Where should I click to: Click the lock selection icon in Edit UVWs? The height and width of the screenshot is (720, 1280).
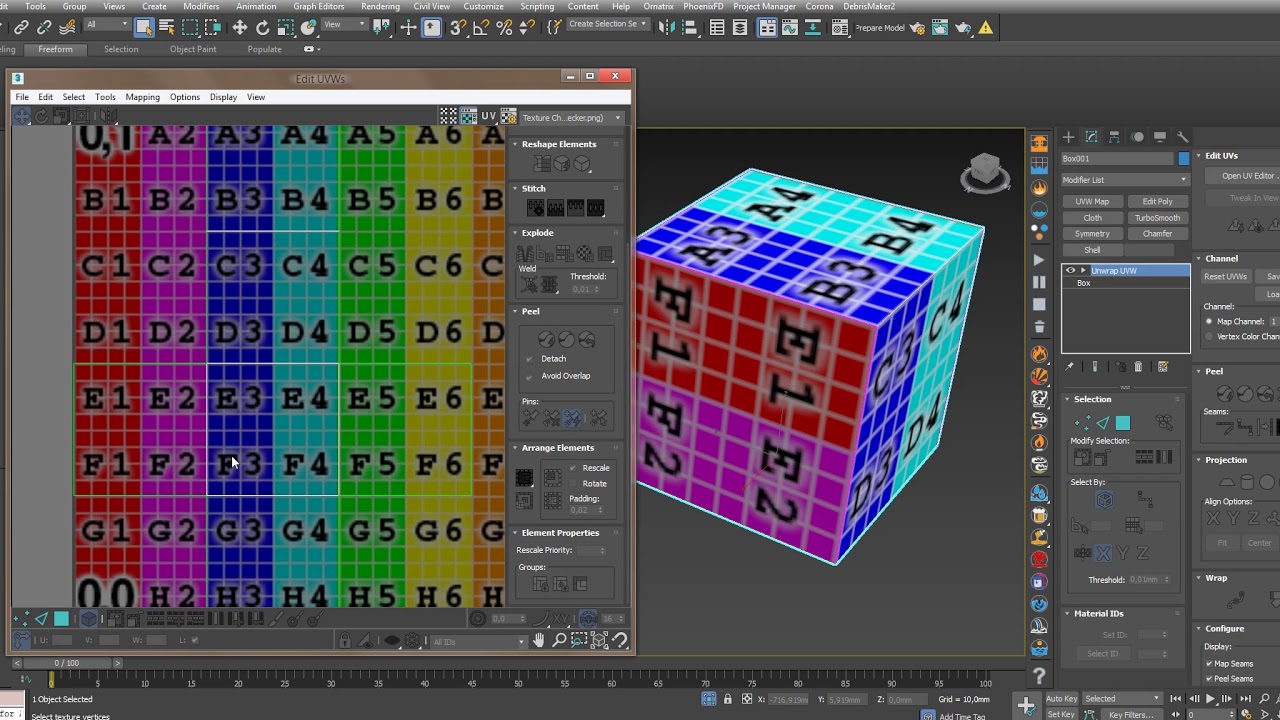point(344,641)
